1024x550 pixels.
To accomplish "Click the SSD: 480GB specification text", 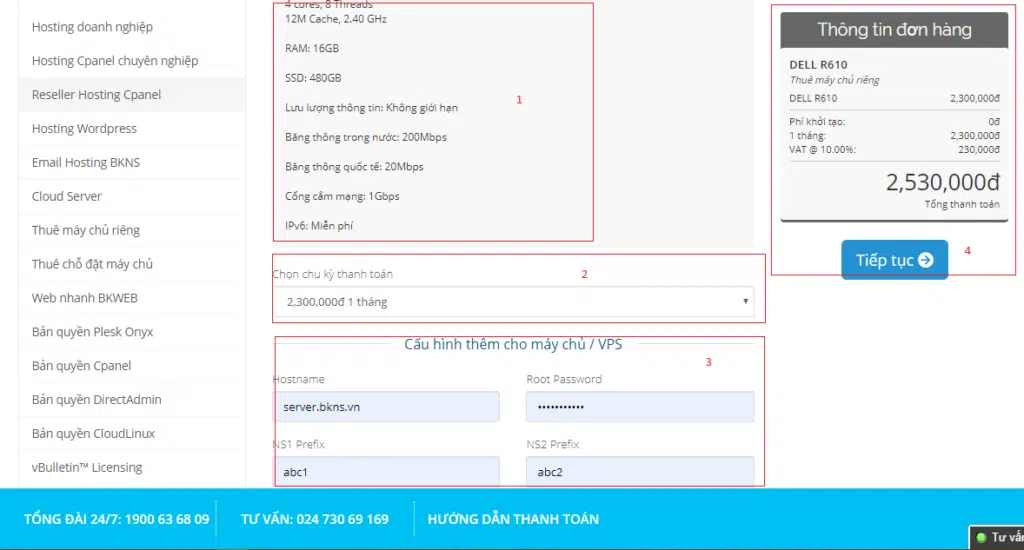I will coord(313,78).
